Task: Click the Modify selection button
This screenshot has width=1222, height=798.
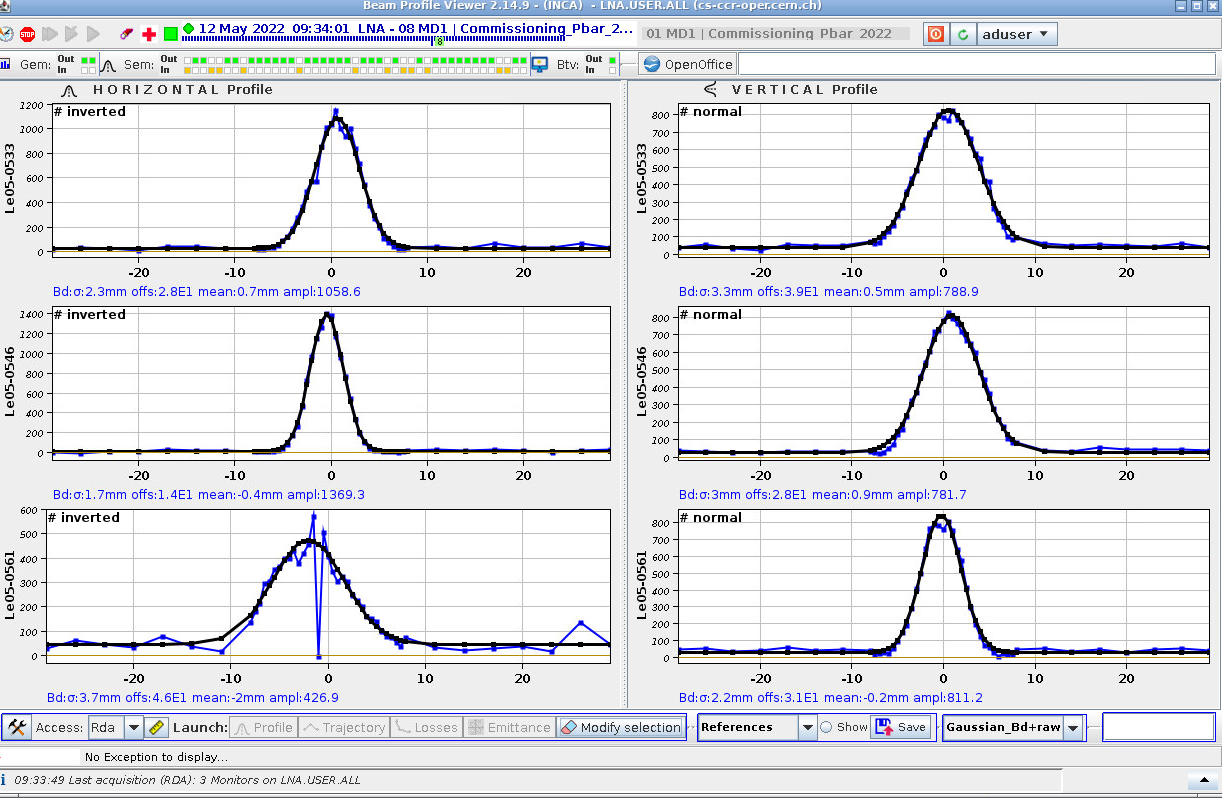Action: click(x=620, y=727)
